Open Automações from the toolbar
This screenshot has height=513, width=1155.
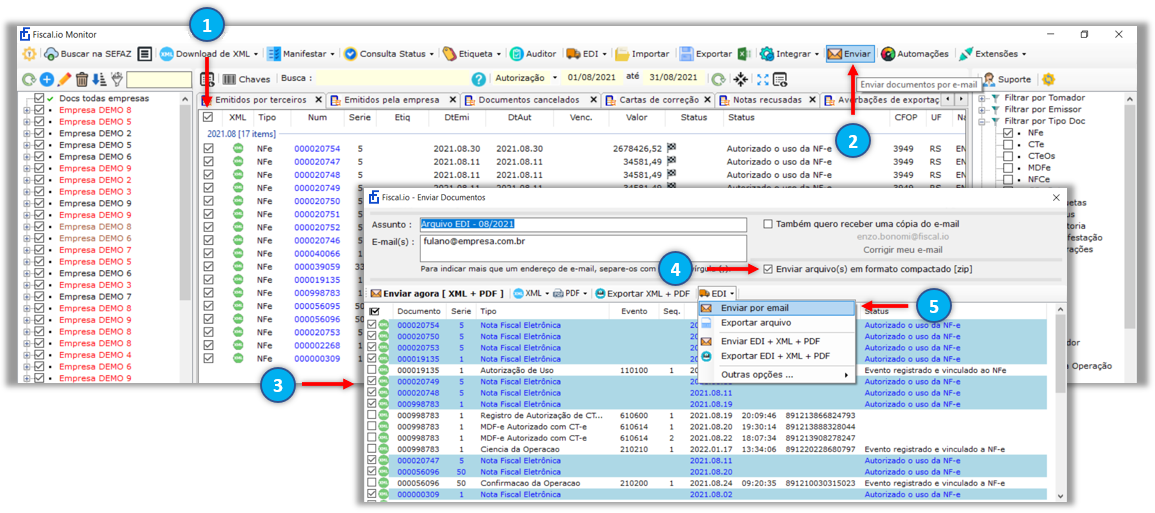tap(915, 54)
